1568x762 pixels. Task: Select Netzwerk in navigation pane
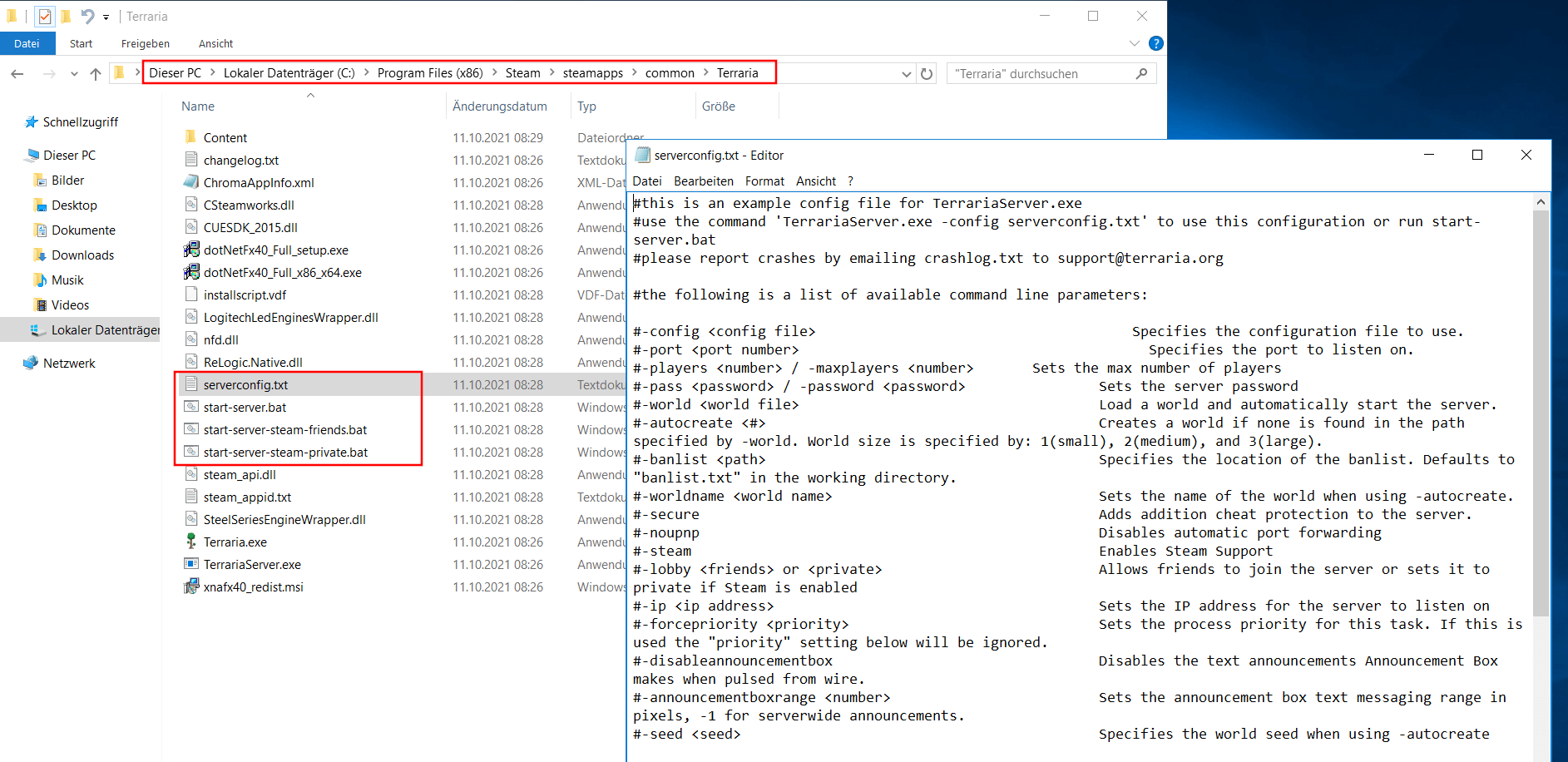pos(69,364)
